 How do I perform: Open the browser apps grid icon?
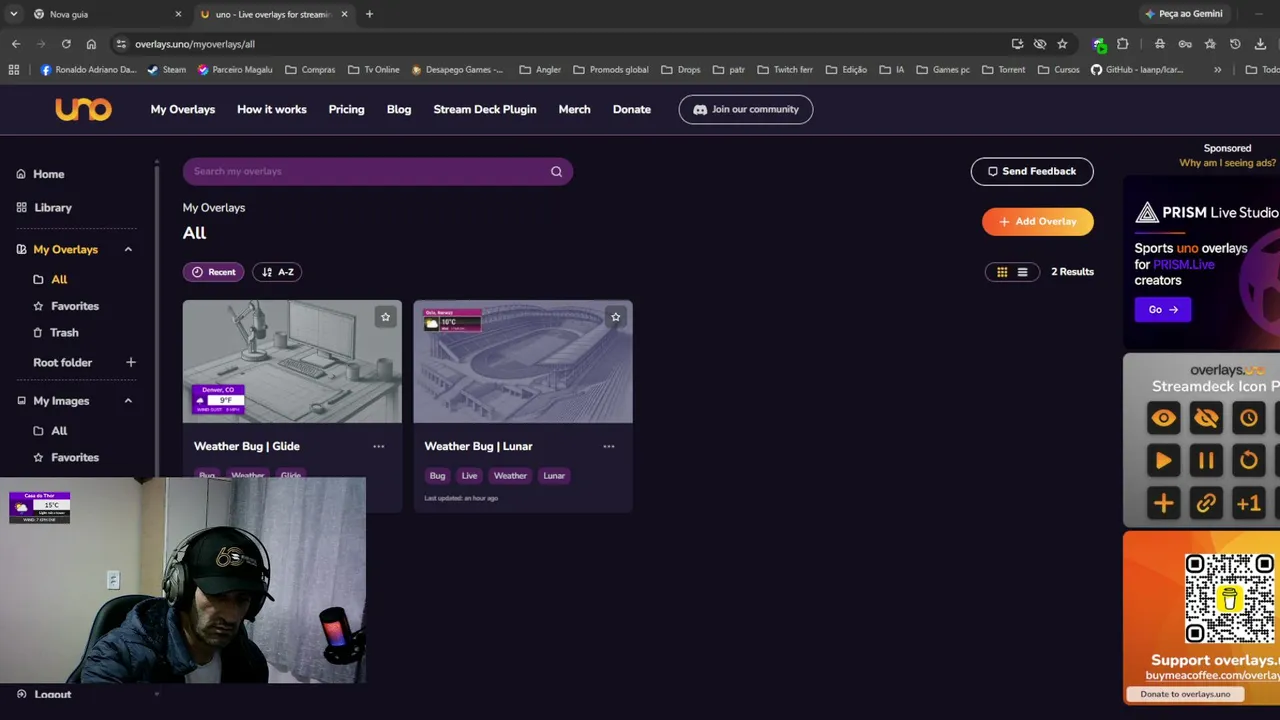pos(13,70)
